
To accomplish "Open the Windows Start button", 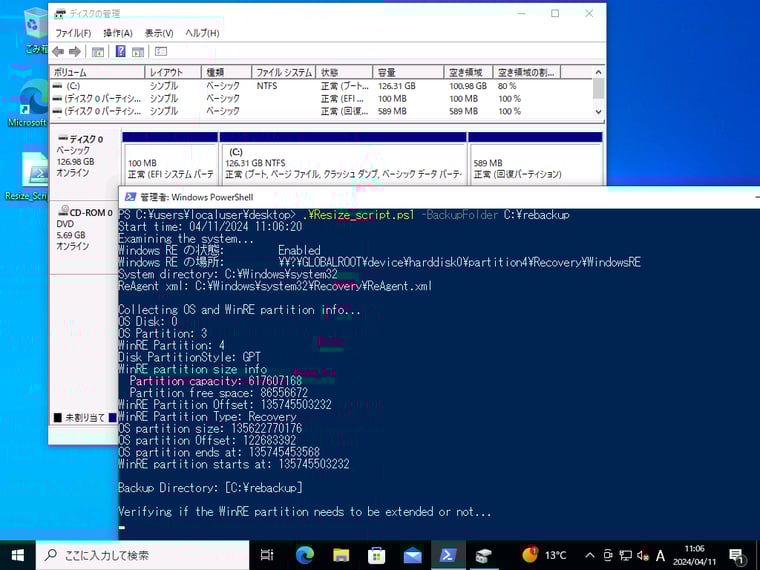I will pyautogui.click(x=17, y=555).
